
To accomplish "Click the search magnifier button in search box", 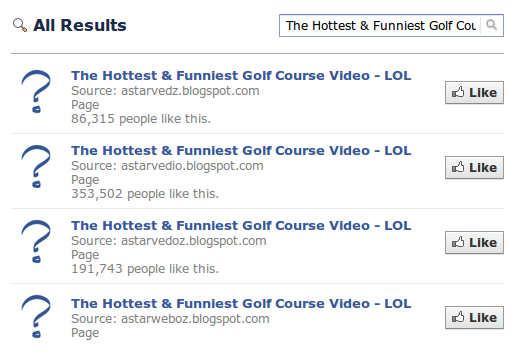I will pyautogui.click(x=492, y=25).
